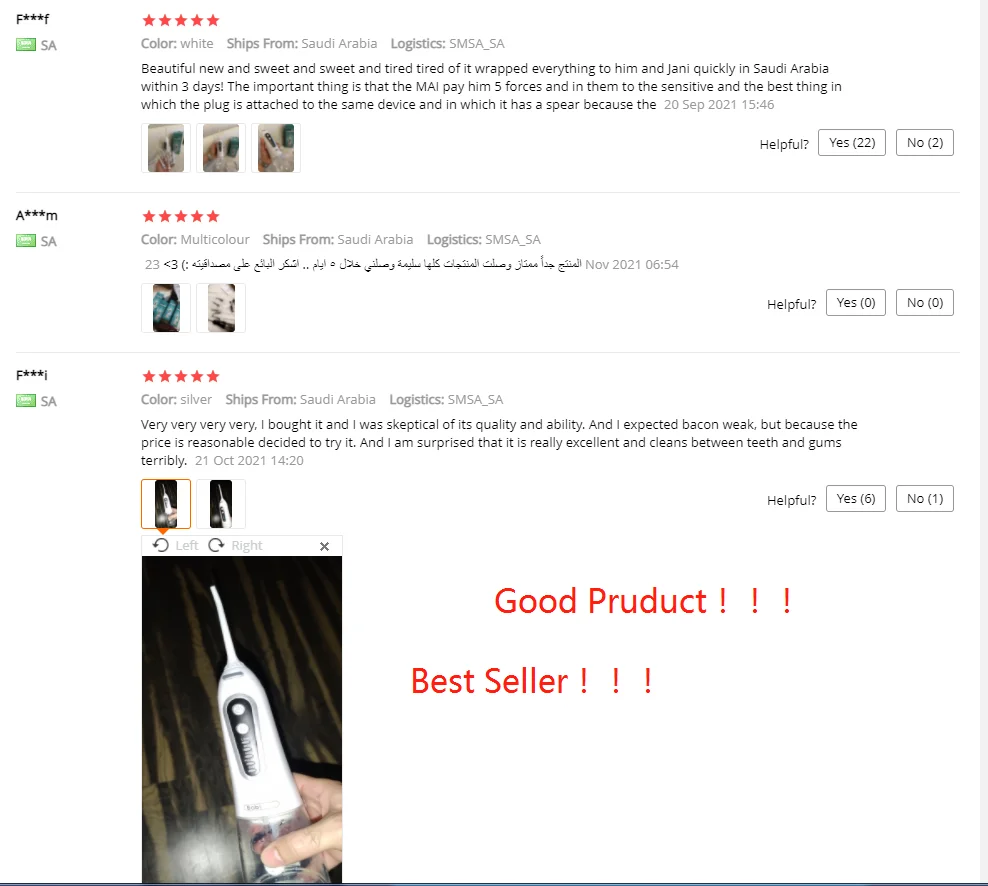Click Saudi flag icon beside A***m

click(26, 241)
